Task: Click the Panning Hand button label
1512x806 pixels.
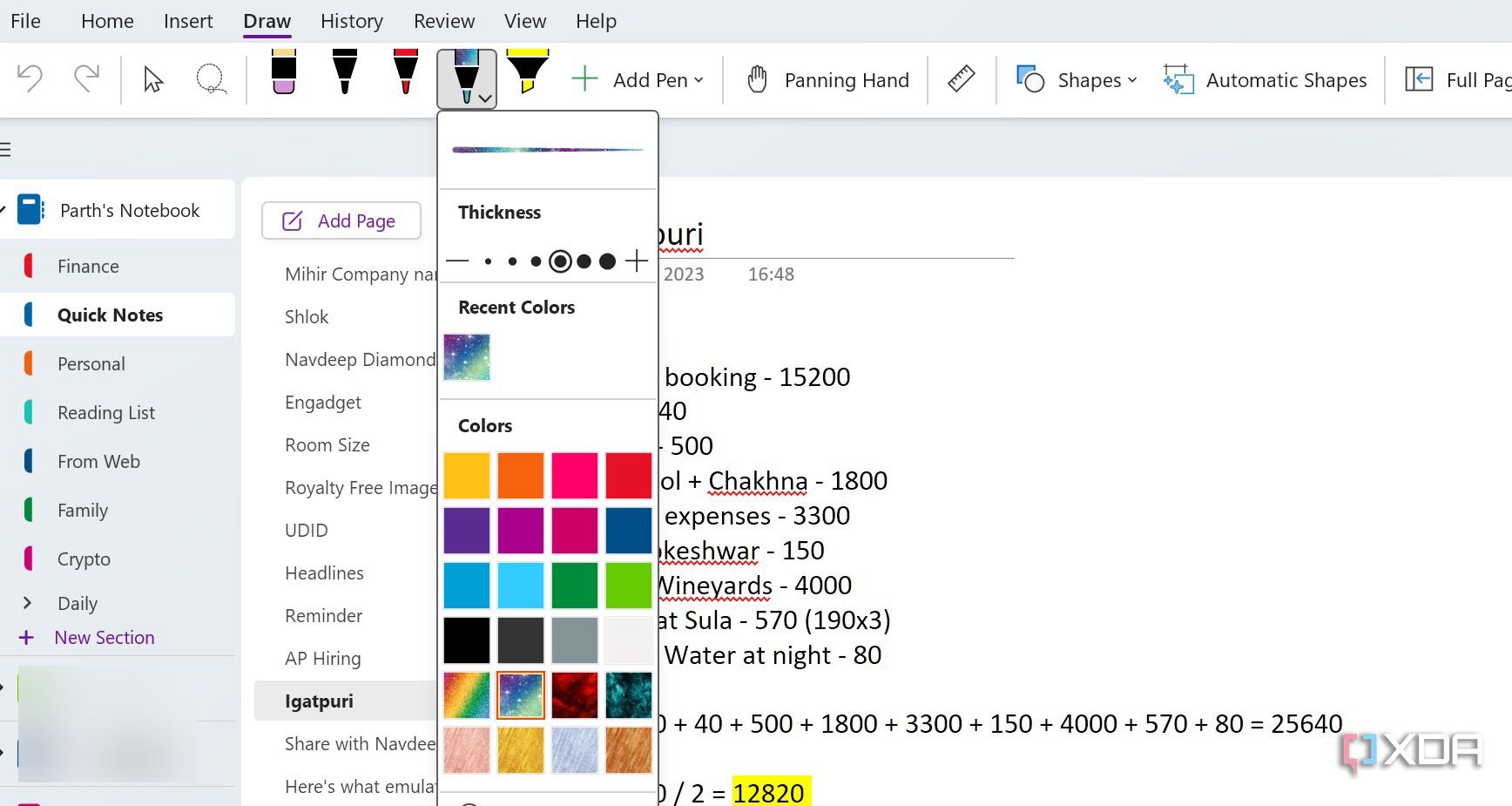Action: click(847, 80)
